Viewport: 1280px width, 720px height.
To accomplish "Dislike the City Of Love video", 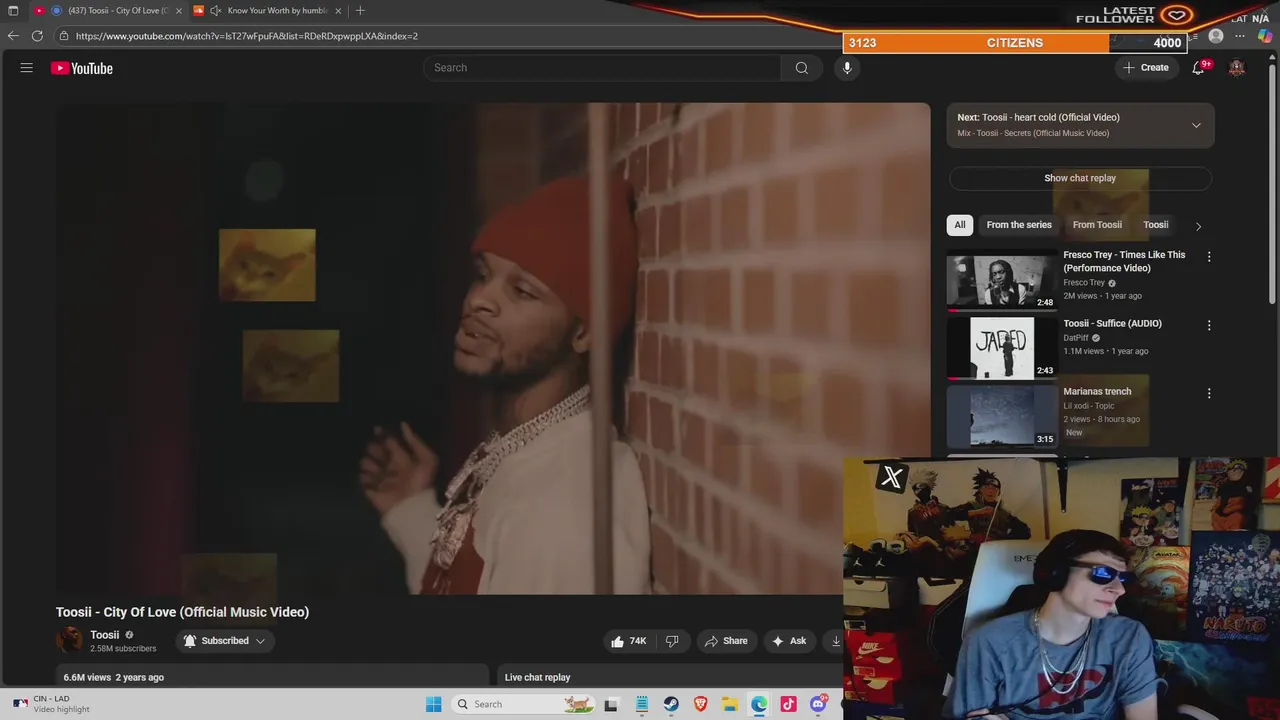I will click(x=673, y=641).
